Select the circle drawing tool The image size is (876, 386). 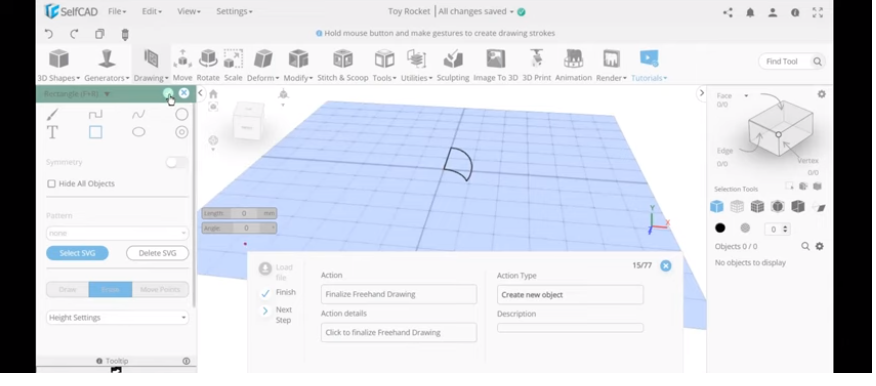[x=182, y=115]
